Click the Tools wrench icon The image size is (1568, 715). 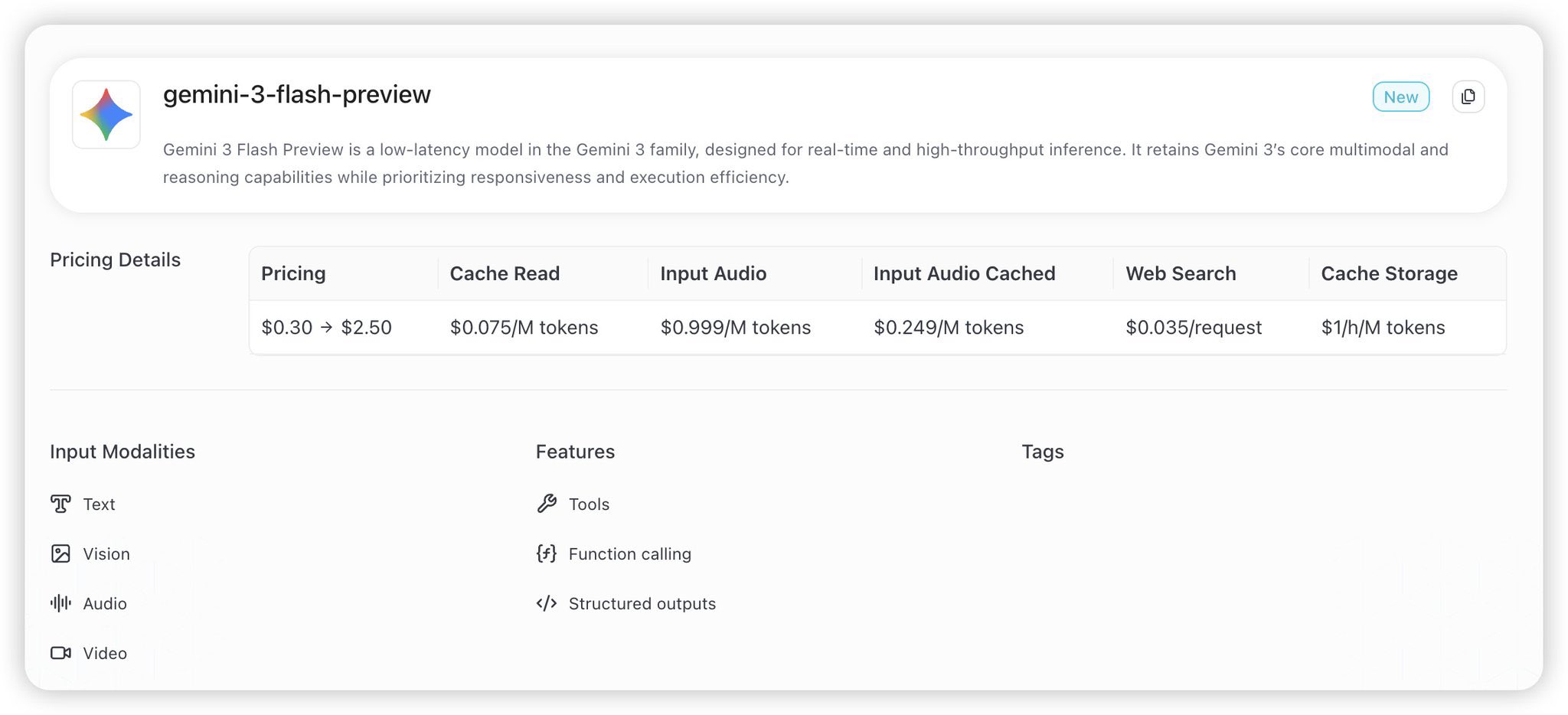(547, 504)
